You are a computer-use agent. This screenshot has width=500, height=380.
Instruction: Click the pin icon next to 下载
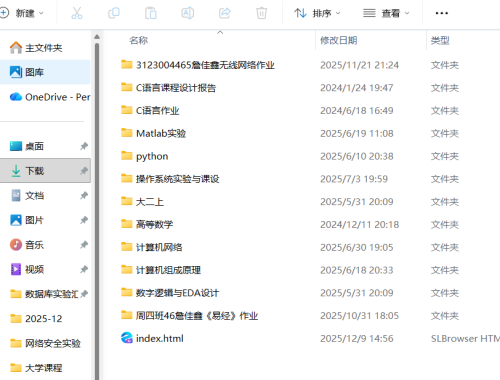[84, 171]
